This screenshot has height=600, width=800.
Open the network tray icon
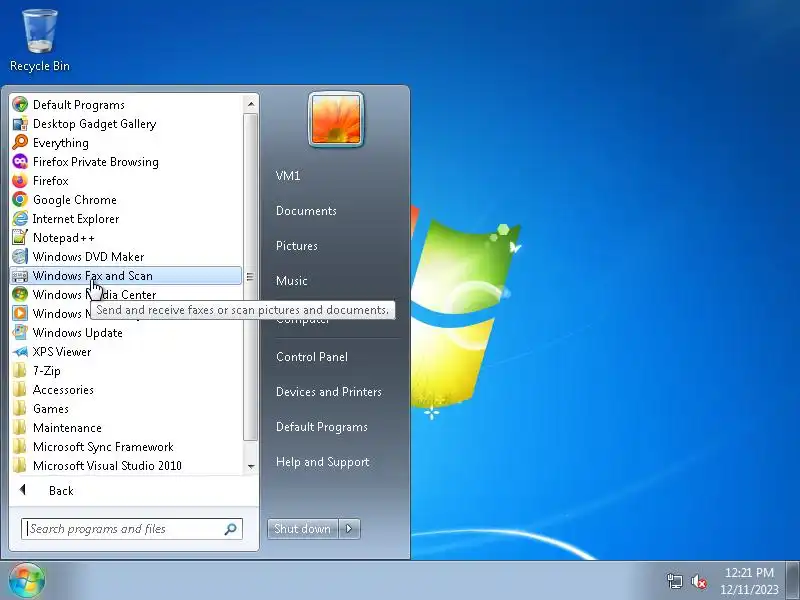click(x=674, y=581)
